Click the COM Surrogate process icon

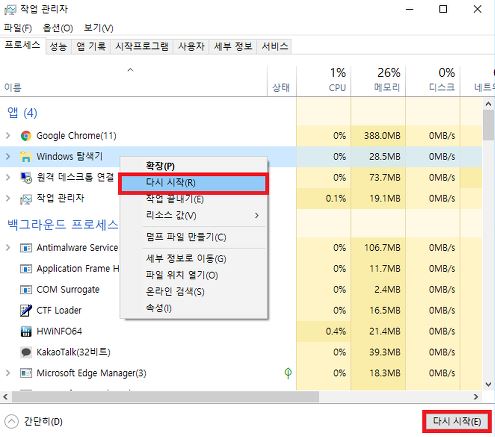[26, 290]
